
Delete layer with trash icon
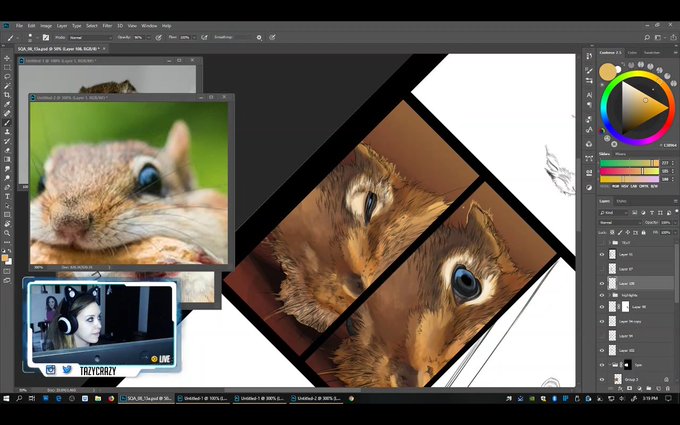click(667, 388)
